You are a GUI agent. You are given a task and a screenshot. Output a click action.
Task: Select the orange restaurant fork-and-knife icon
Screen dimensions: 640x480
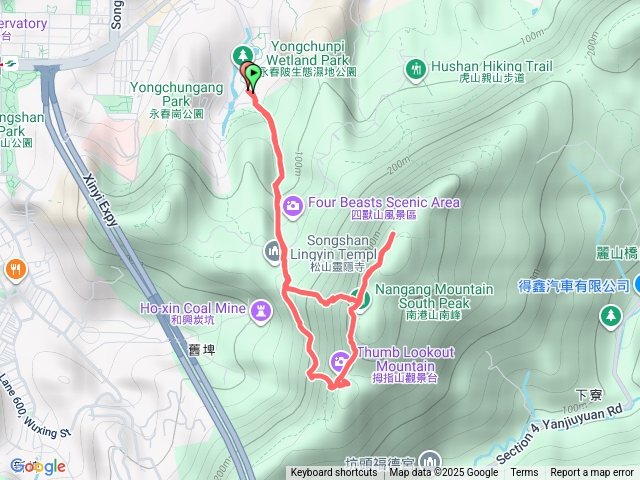click(x=16, y=269)
